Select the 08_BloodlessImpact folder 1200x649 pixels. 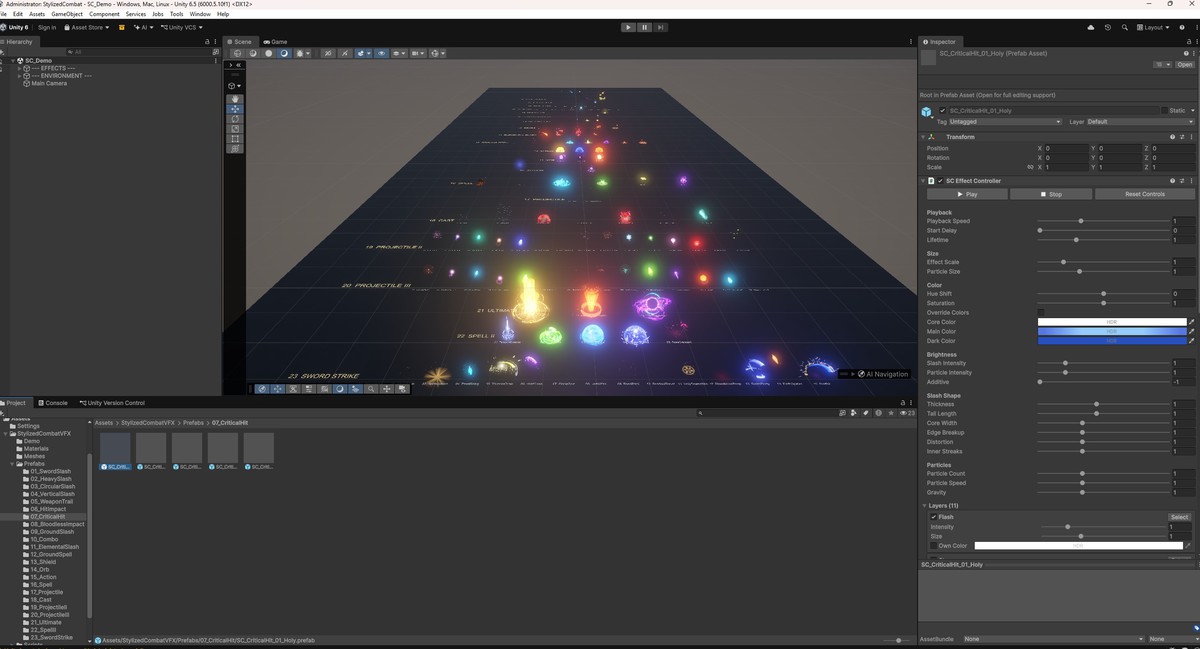click(x=57, y=524)
